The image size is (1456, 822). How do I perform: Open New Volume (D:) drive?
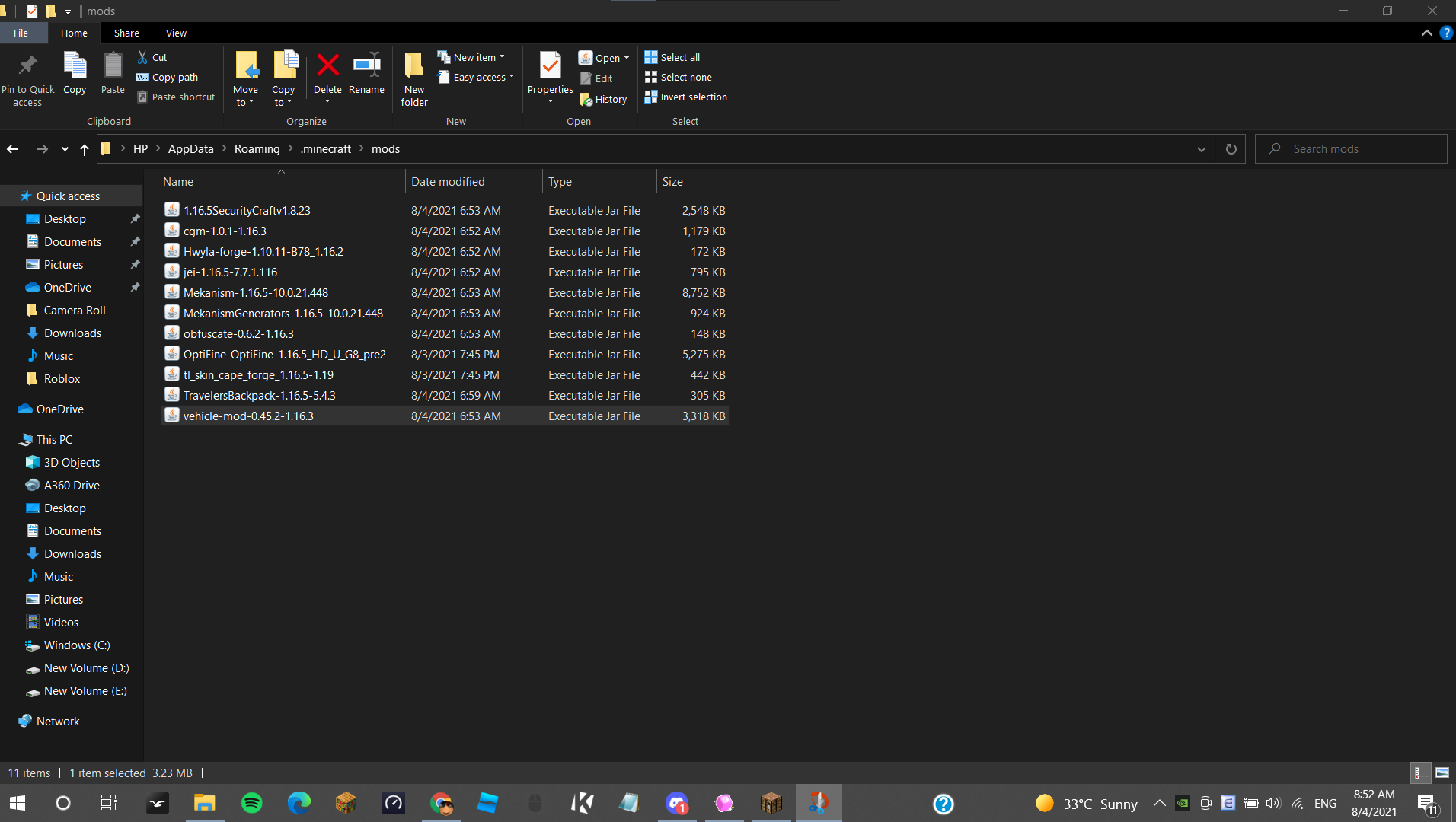click(86, 668)
